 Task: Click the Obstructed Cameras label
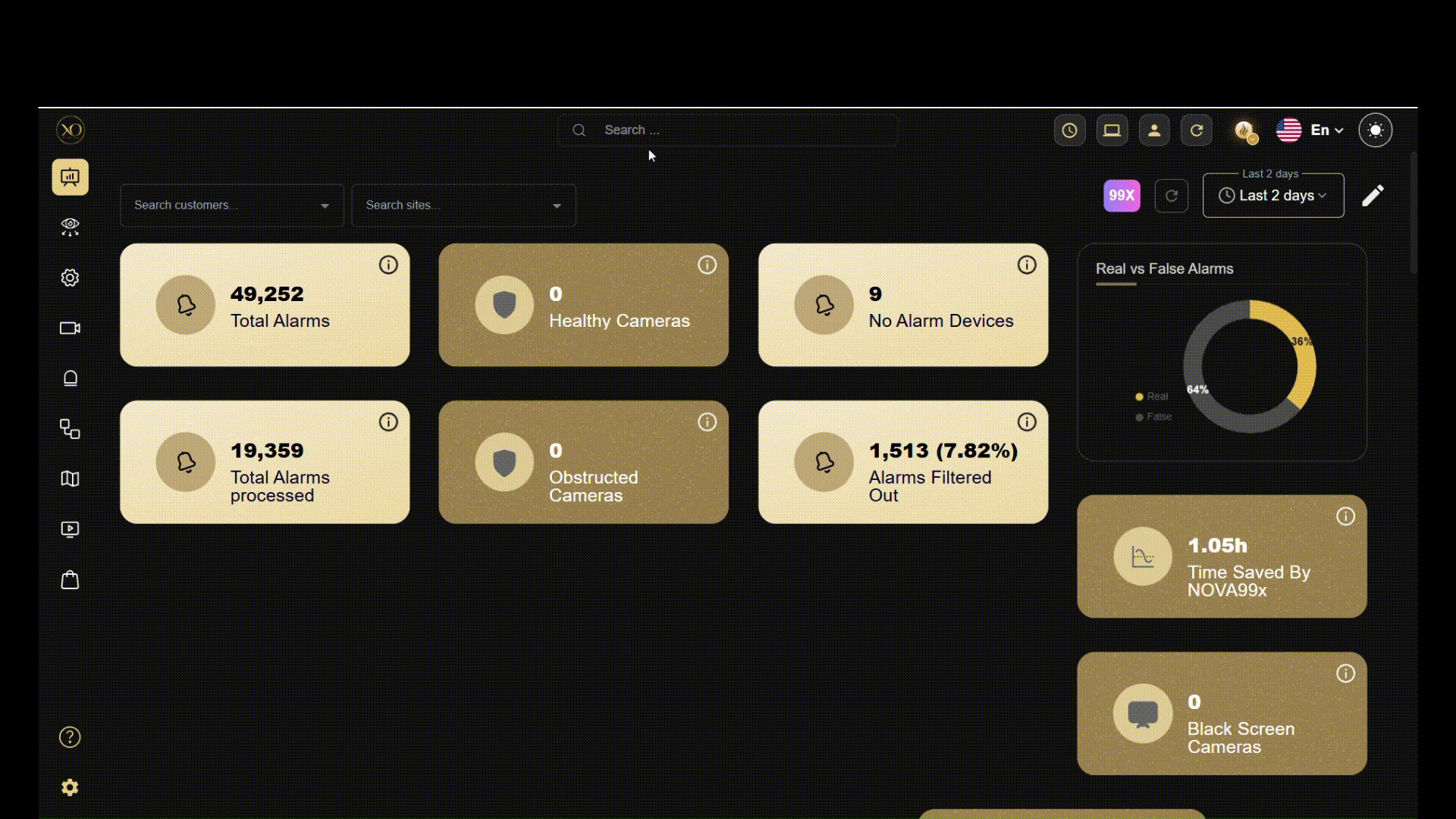click(594, 487)
